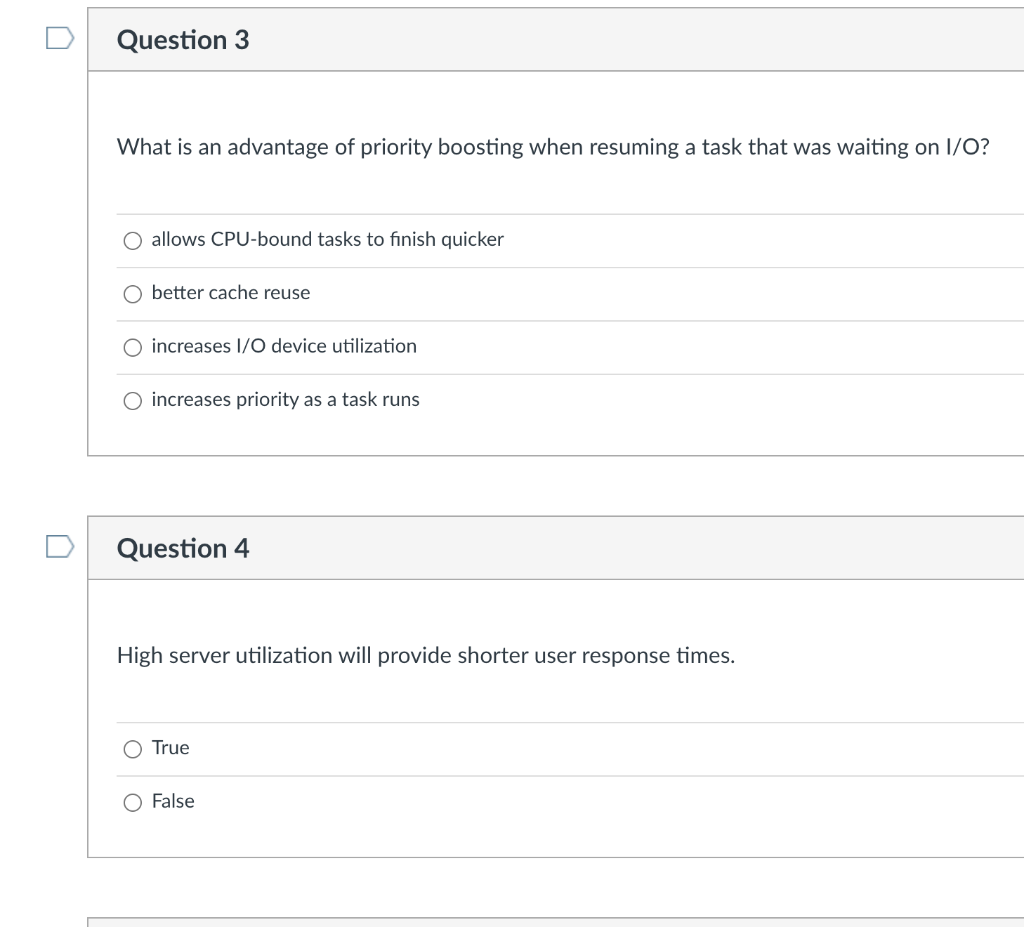
Task: Click the 'Question 4' heading
Action: tap(183, 548)
